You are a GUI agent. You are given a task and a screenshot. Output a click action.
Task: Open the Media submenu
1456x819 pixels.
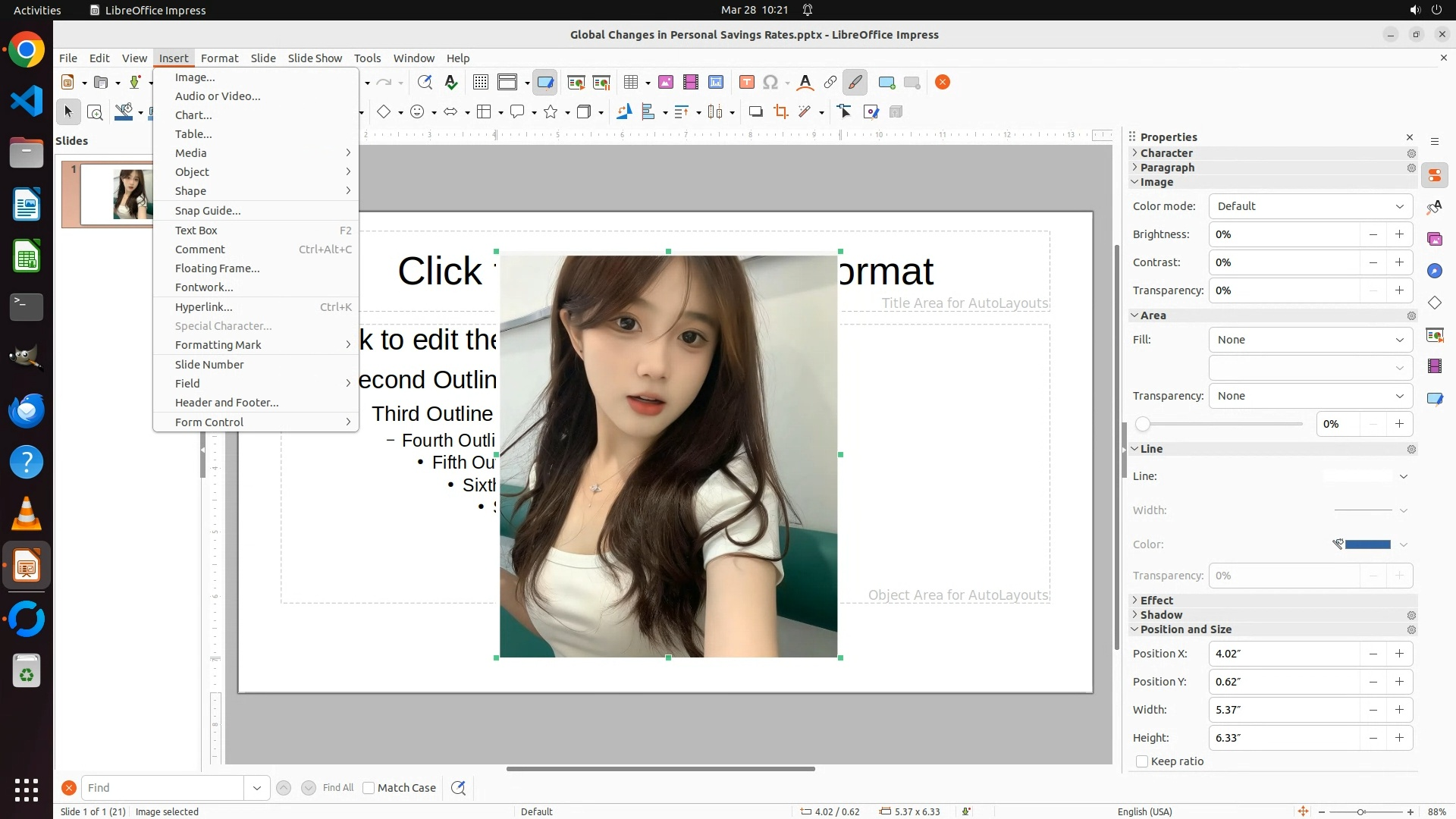191,153
